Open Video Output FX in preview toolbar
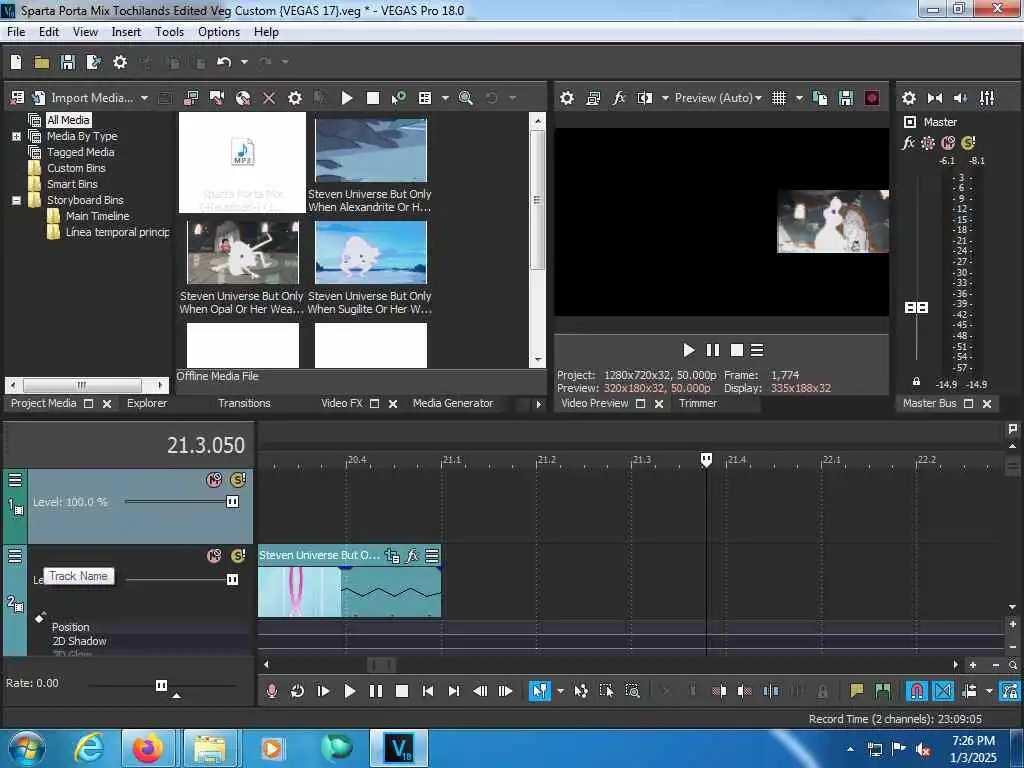Screen dimensions: 1024x768 (x=619, y=98)
